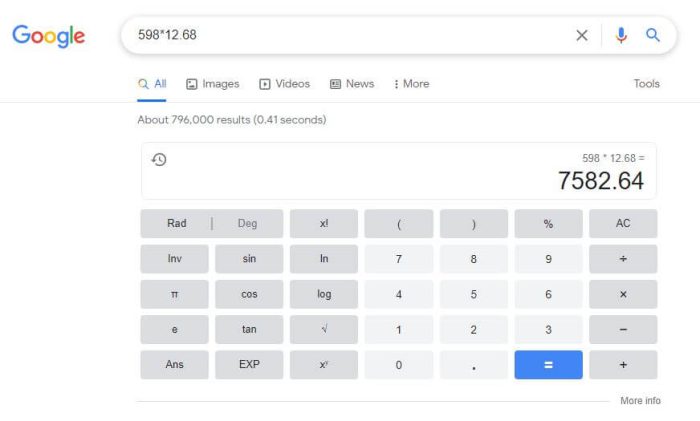Click the Google logo
700x421 pixels.
point(48,36)
